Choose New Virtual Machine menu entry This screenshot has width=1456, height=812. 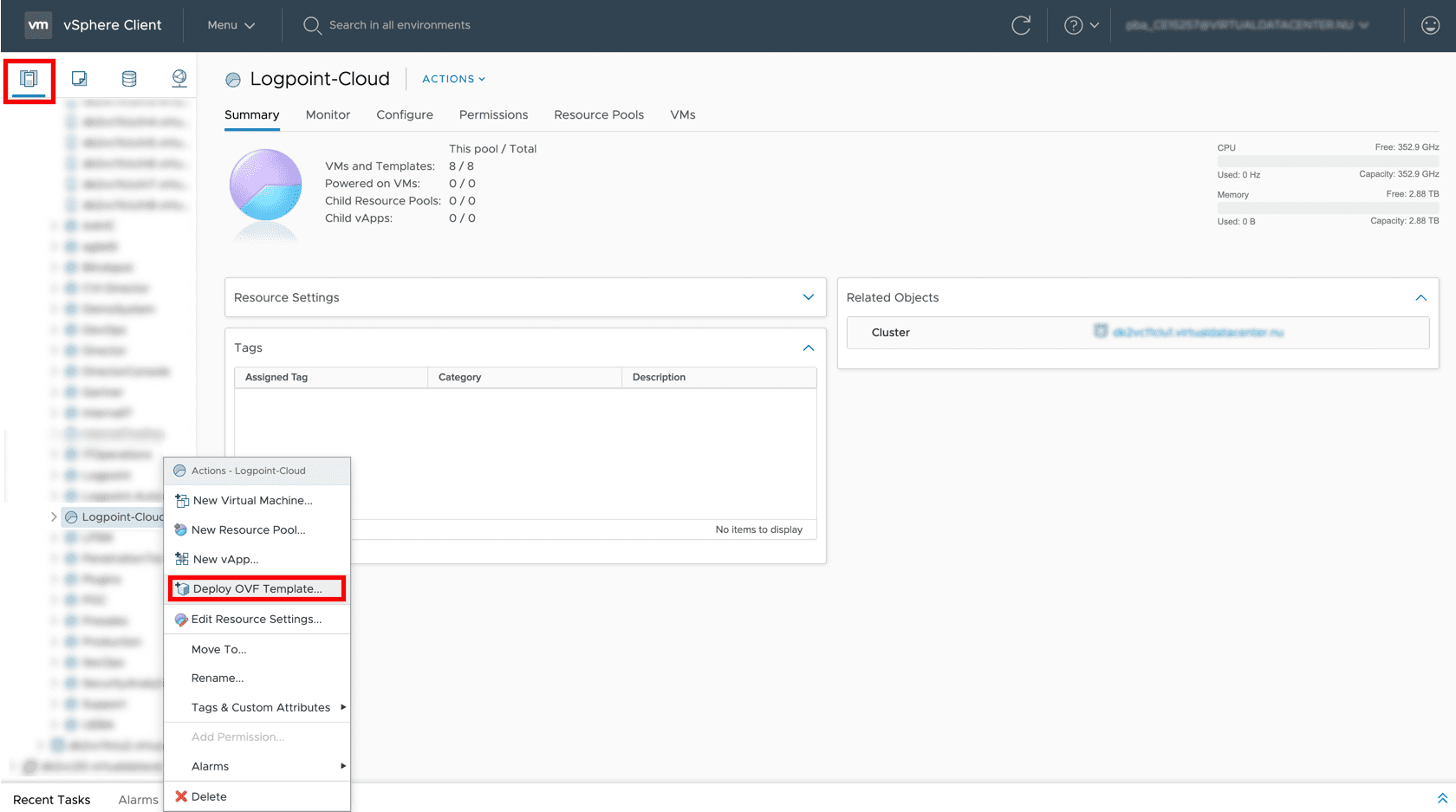252,500
